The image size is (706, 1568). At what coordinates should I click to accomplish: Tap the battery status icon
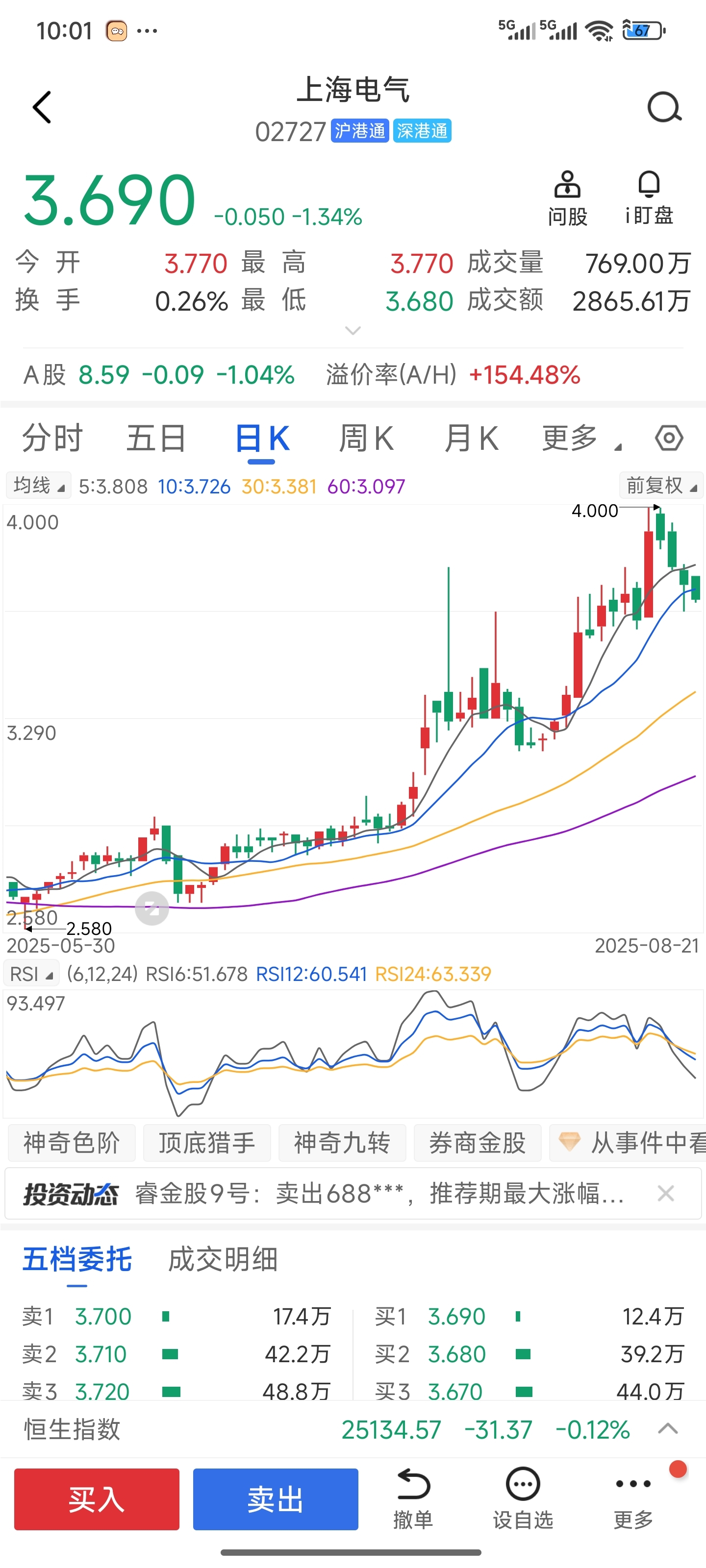pyautogui.click(x=644, y=30)
